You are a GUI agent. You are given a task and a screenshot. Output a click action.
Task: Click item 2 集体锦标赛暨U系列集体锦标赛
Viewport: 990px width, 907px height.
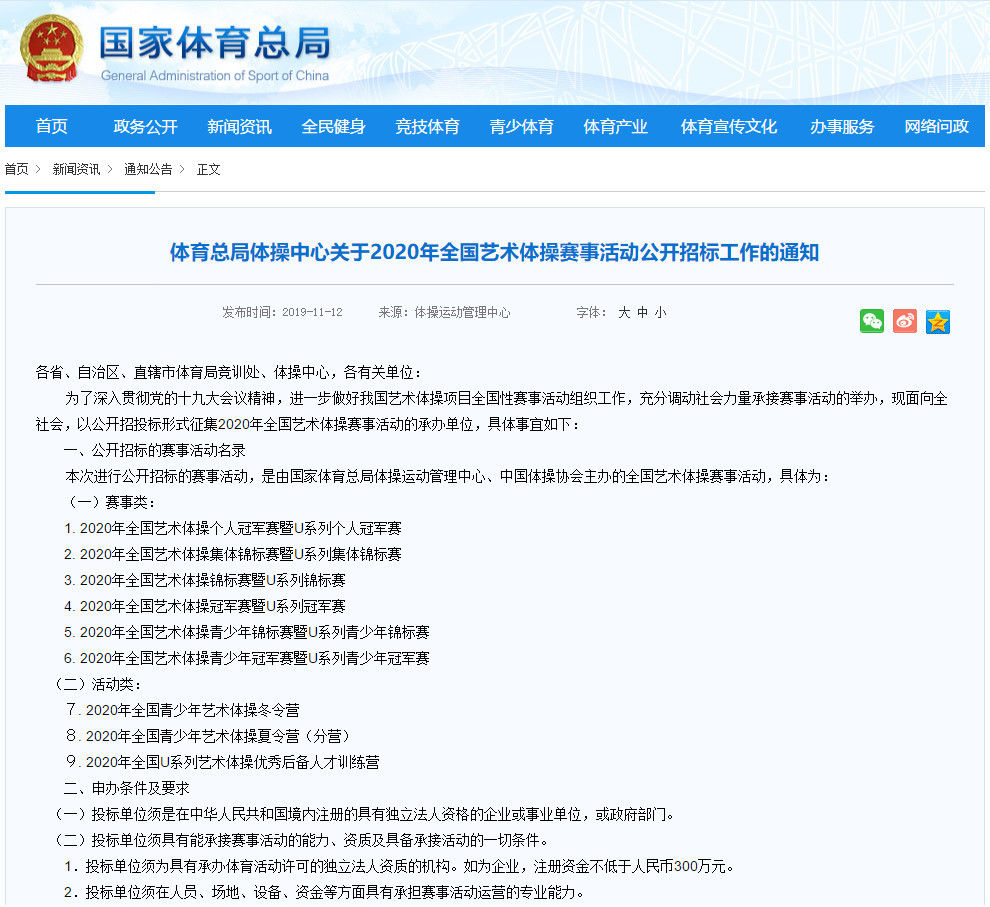pyautogui.click(x=232, y=554)
